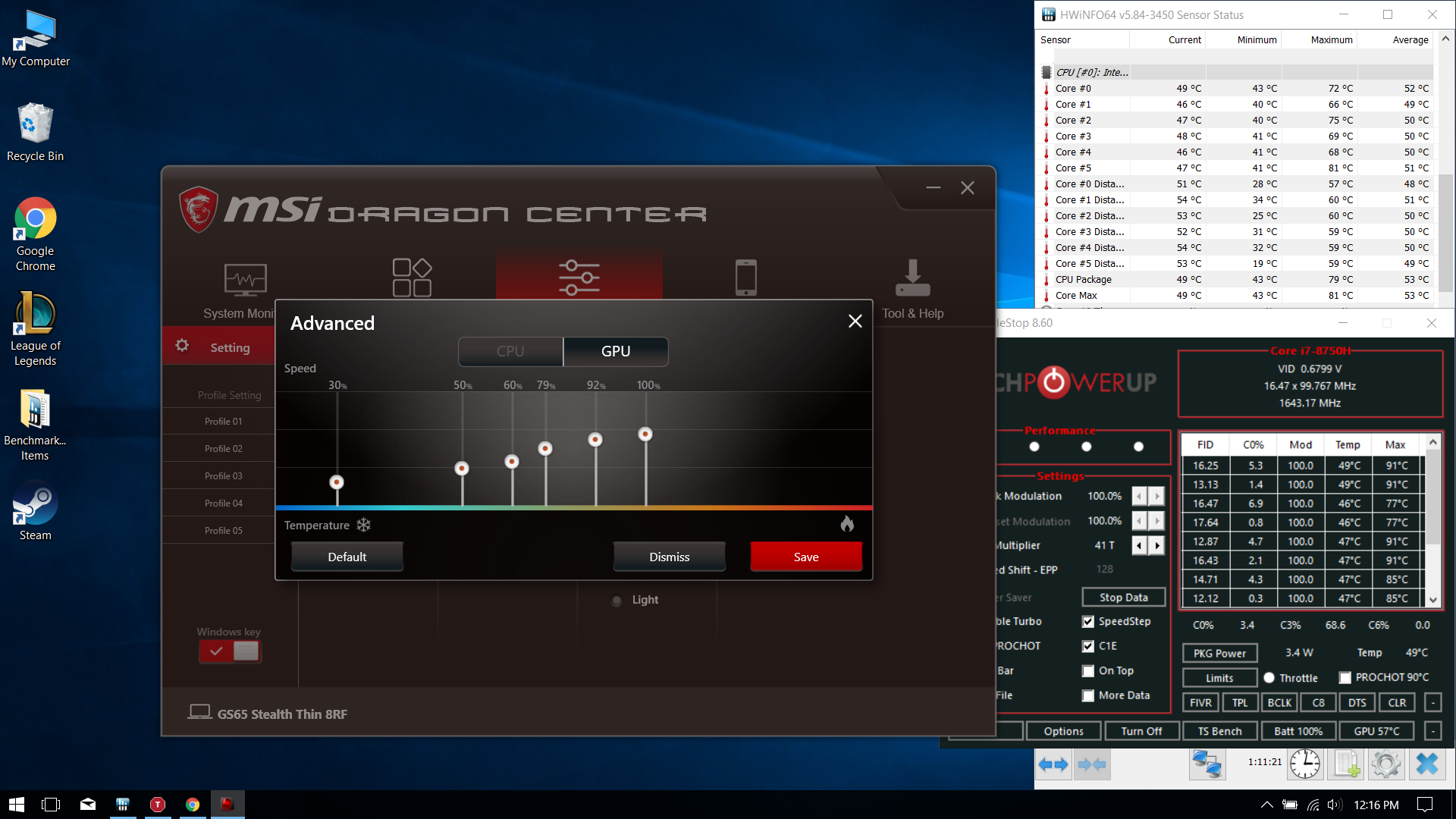Open Benchmark Items folder

[35, 425]
